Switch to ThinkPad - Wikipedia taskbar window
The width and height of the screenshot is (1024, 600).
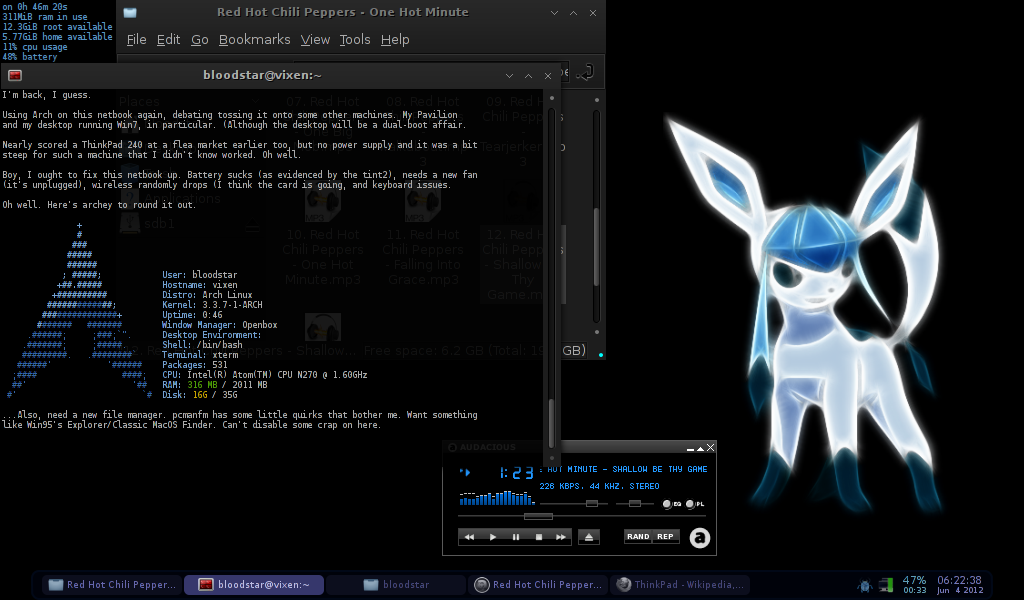[680, 585]
